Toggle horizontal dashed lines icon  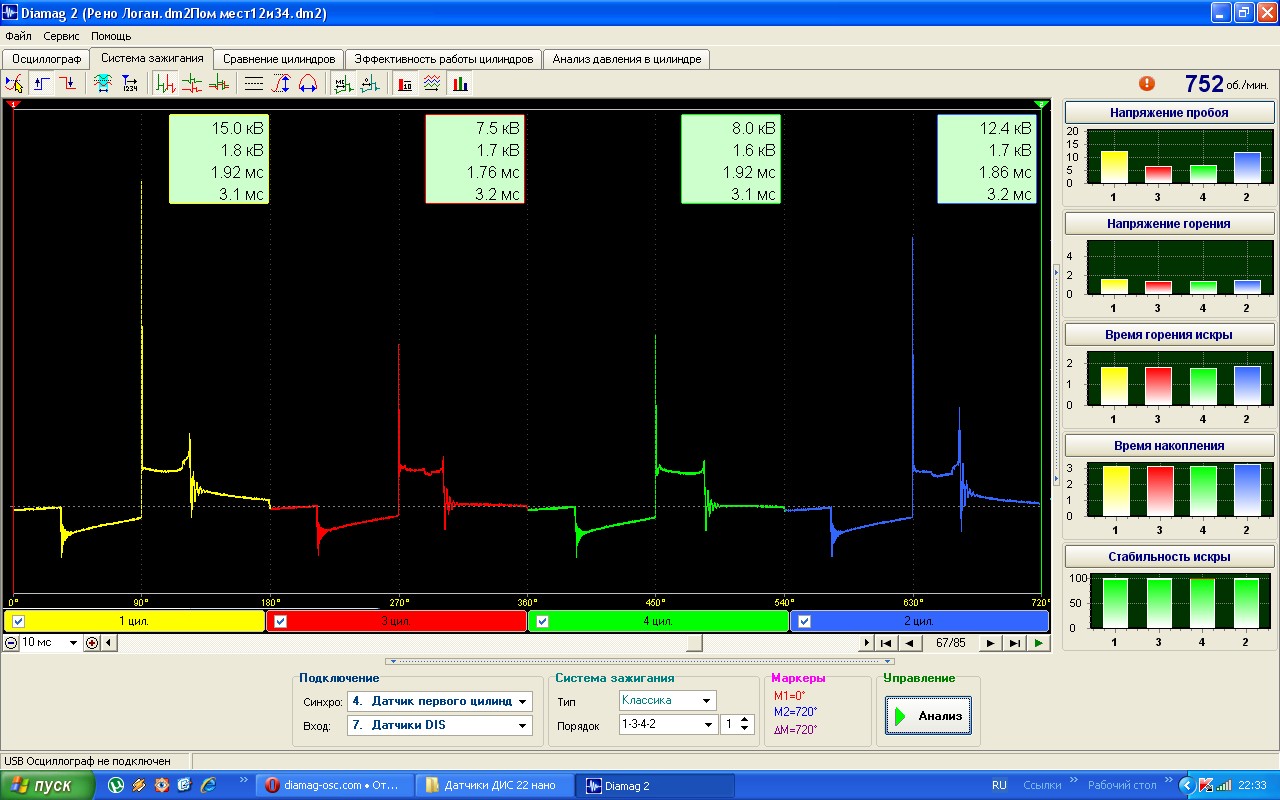click(254, 84)
